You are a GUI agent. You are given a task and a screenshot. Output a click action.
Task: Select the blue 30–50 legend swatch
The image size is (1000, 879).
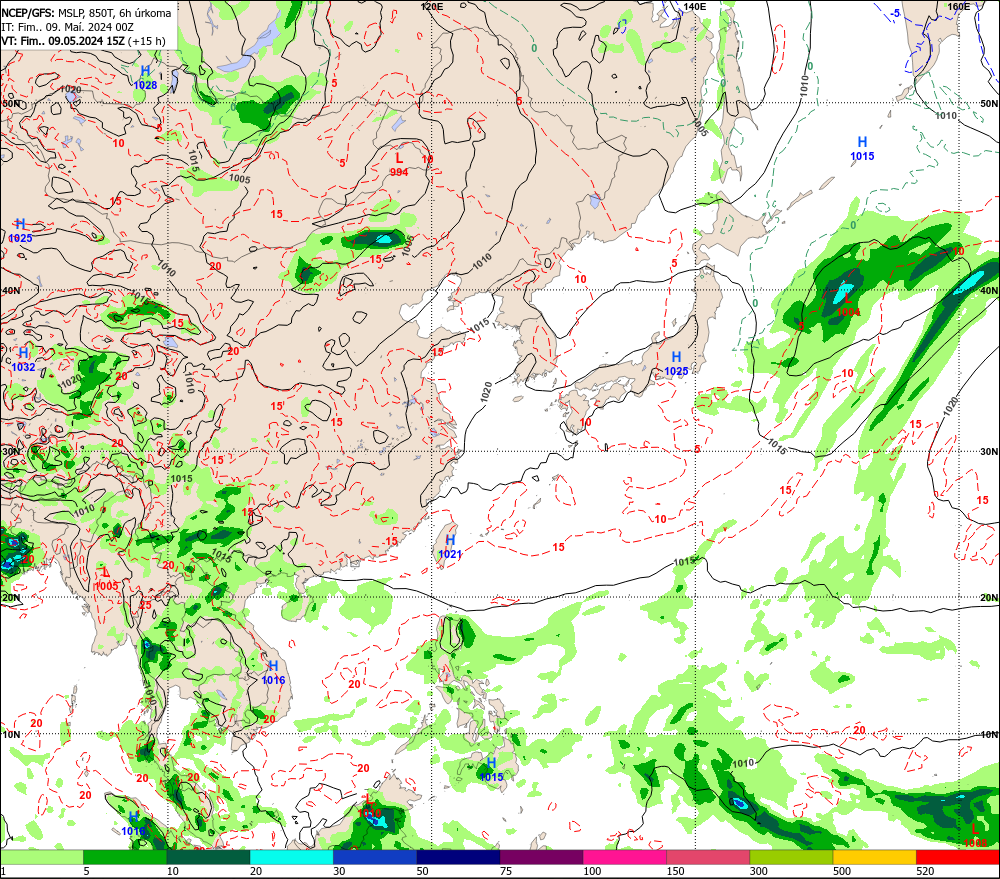pos(375,857)
